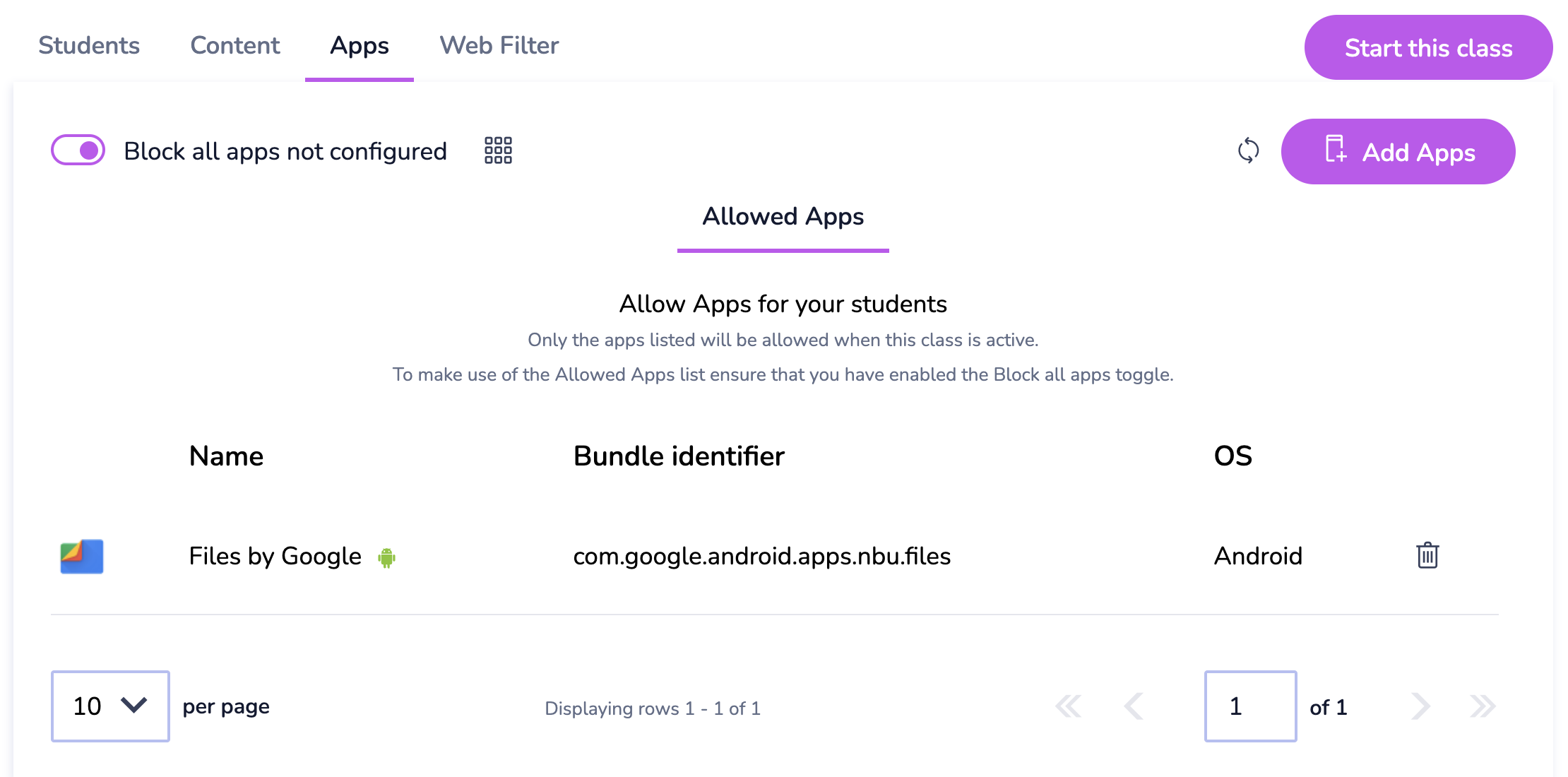This screenshot has width=1568, height=777.
Task: Select the Allowed Apps sub-tab
Action: click(x=783, y=217)
